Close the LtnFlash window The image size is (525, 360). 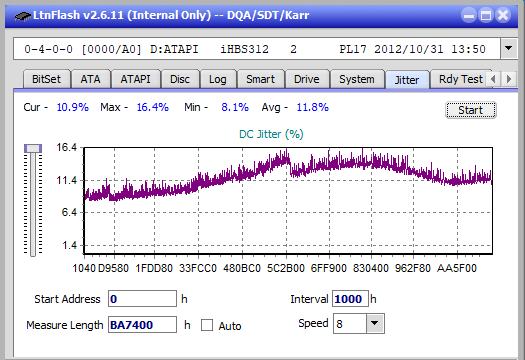(x=503, y=15)
